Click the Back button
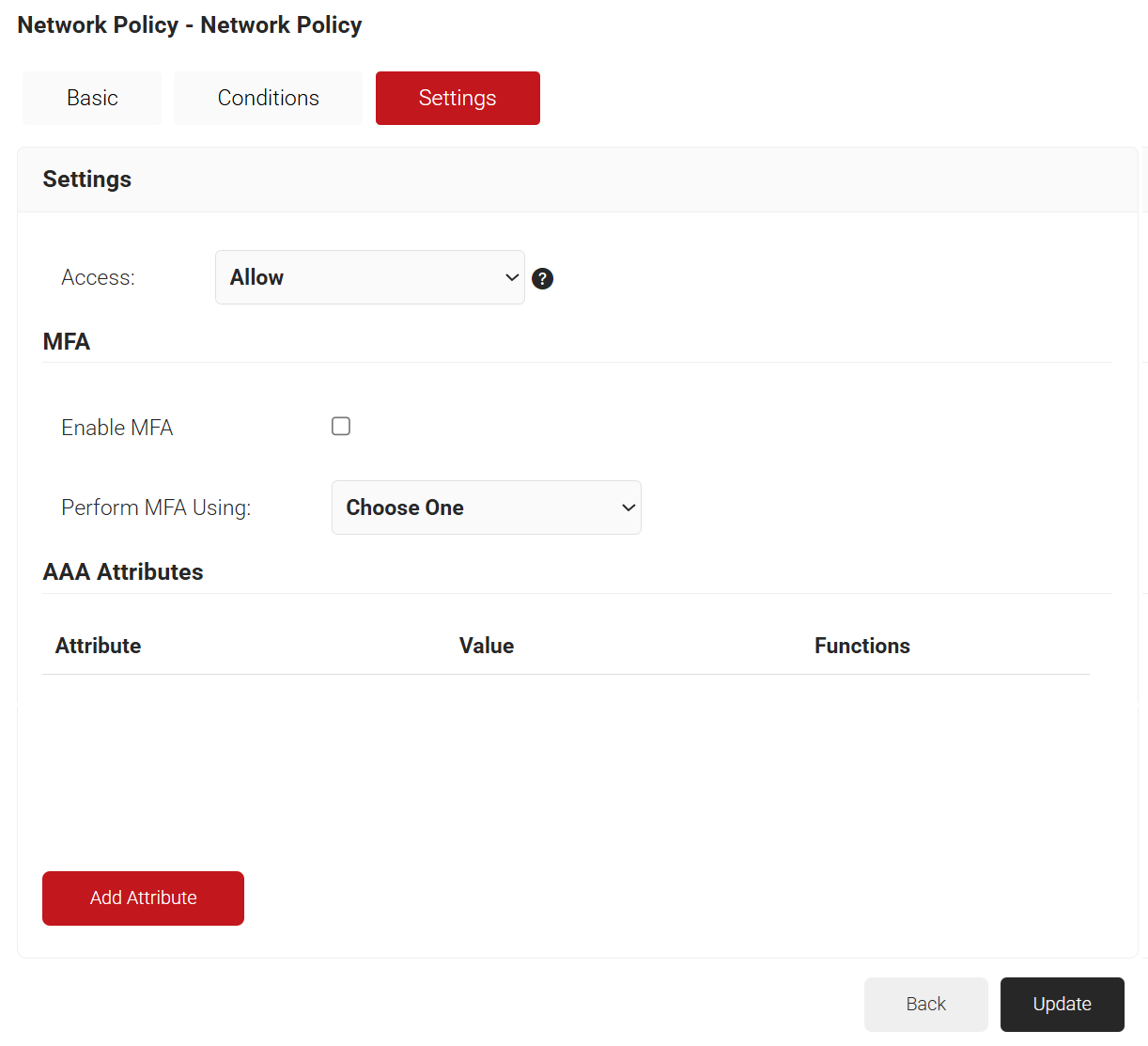The height and width of the screenshot is (1046, 1148). point(925,1004)
